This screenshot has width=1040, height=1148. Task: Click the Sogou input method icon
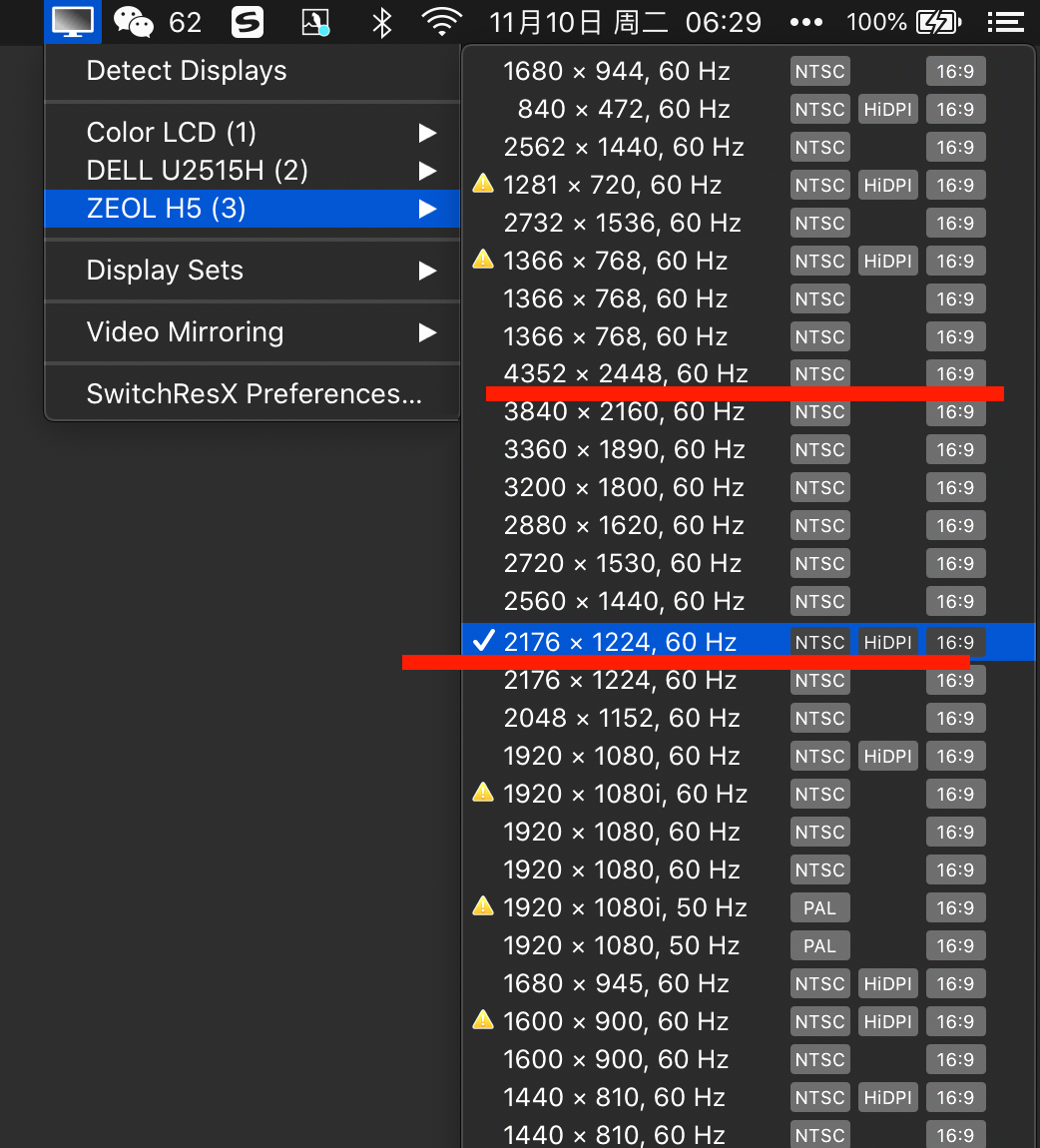[247, 21]
